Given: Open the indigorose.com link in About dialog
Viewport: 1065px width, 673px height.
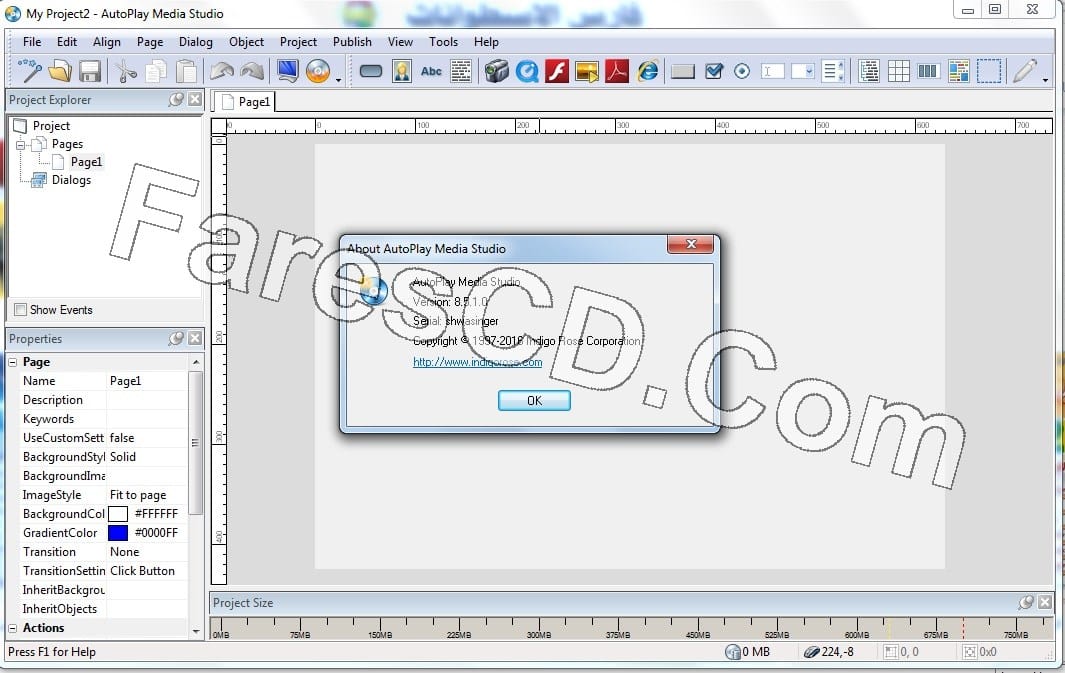Looking at the screenshot, I should coord(477,362).
